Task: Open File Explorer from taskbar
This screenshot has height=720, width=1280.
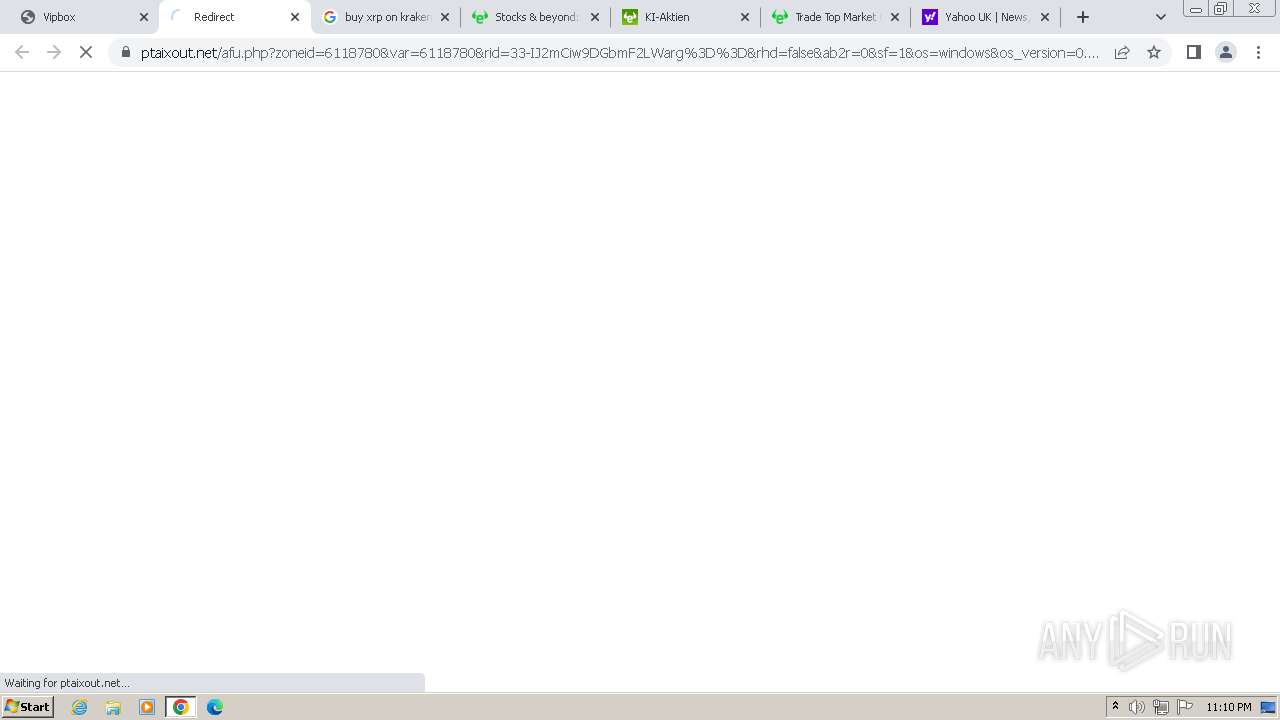Action: [x=113, y=707]
